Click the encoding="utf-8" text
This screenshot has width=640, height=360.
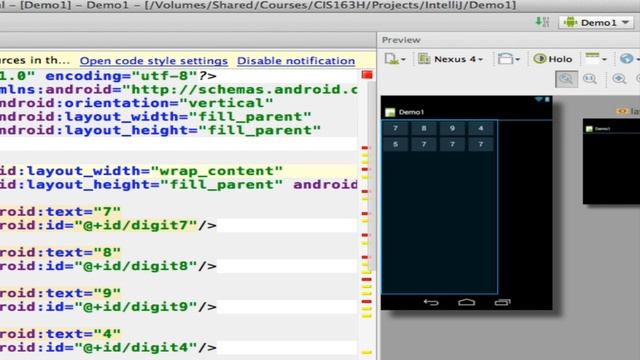coord(122,76)
